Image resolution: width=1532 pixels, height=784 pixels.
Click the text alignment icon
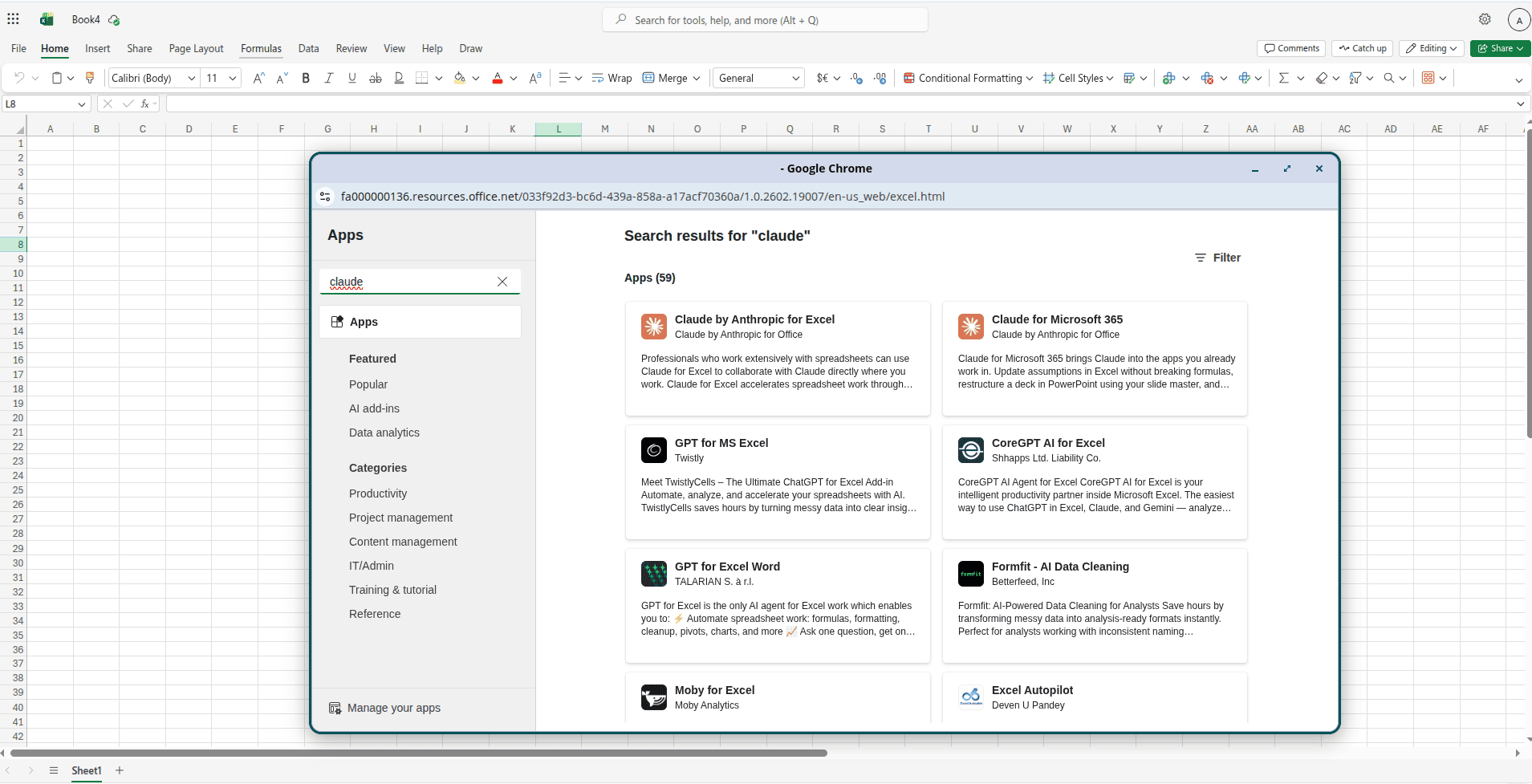pos(564,78)
